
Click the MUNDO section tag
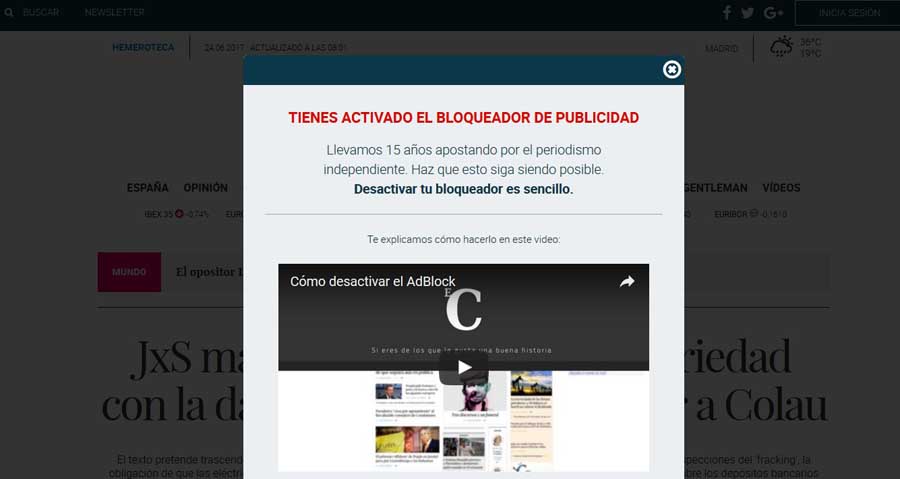tap(129, 272)
